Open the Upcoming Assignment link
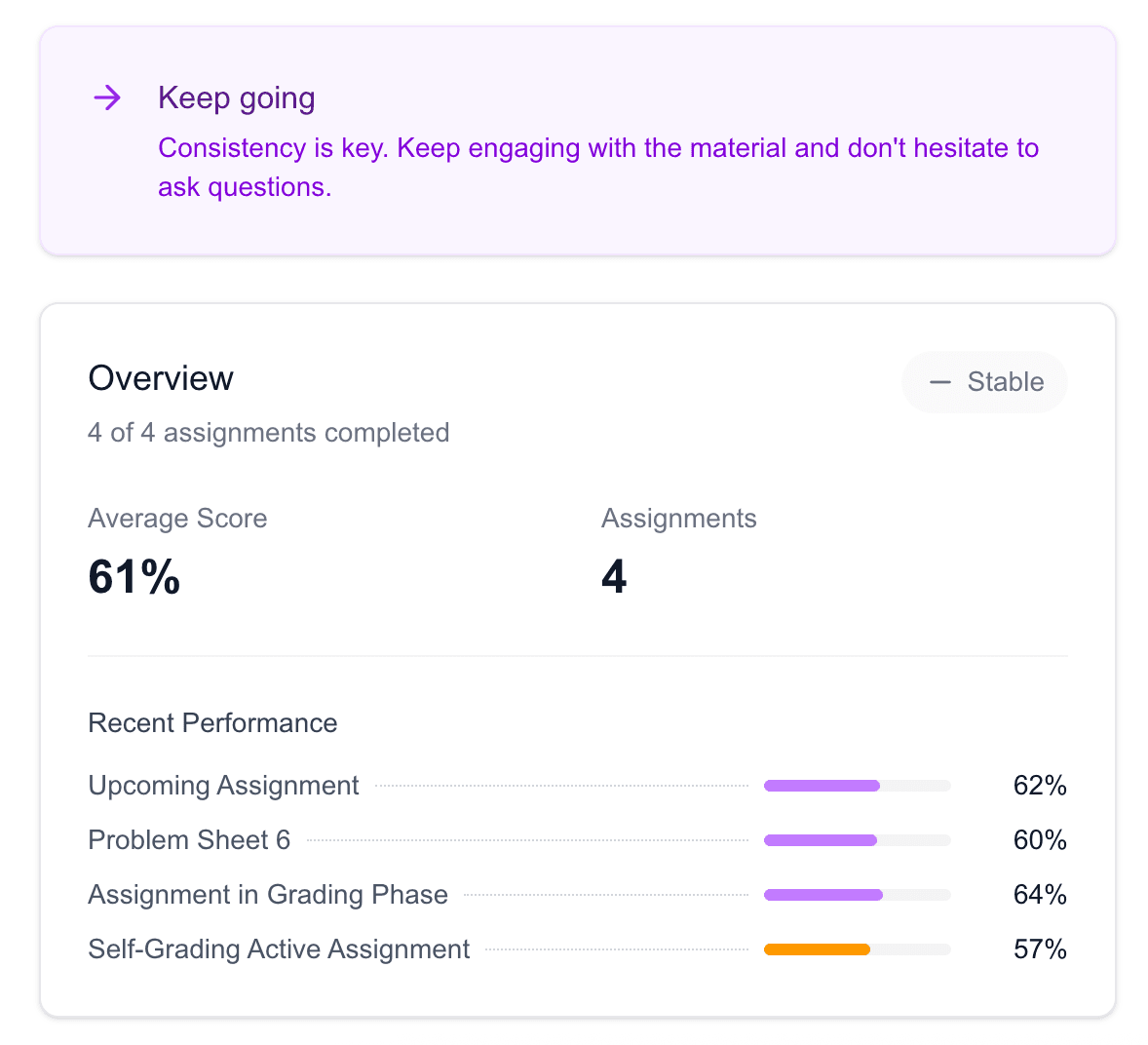Image resolution: width=1148 pixels, height=1045 pixels. 223,785
